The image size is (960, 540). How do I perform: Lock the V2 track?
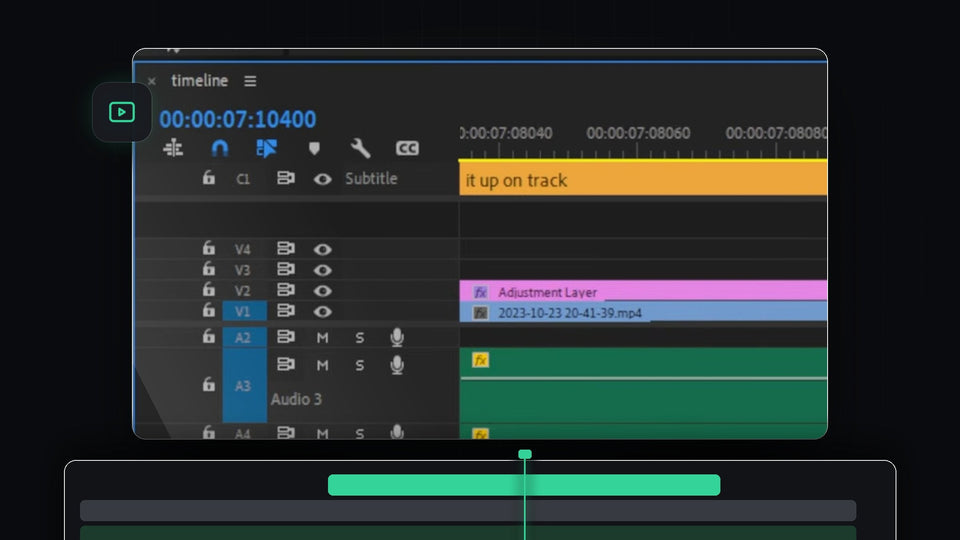point(209,289)
